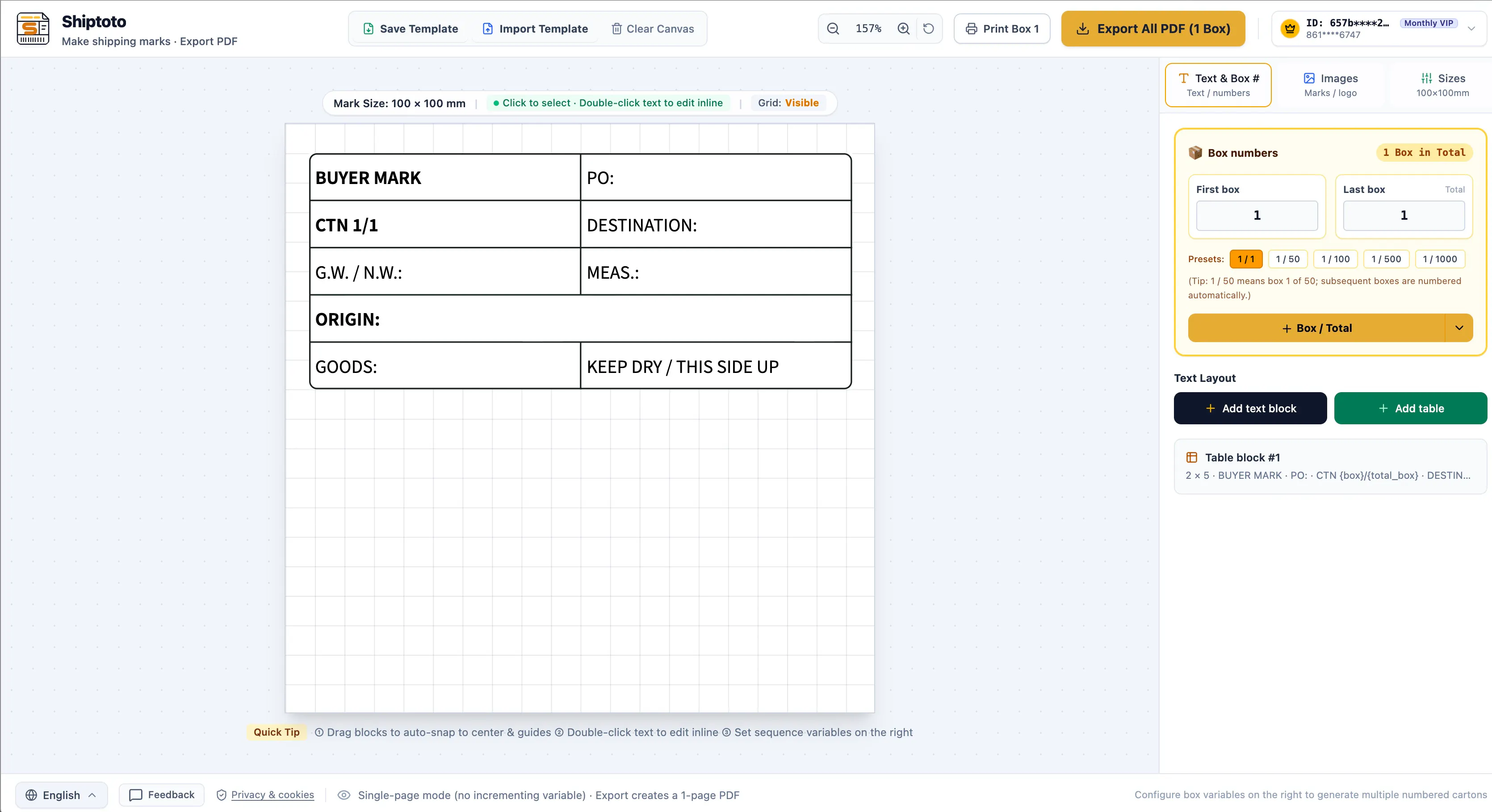Click the Quick Tip label
The image size is (1492, 812).
coord(276,732)
